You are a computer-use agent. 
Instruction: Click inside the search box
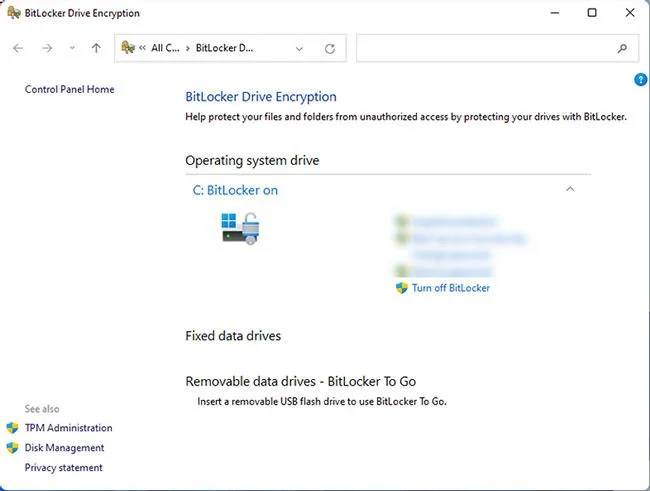[x=485, y=49]
